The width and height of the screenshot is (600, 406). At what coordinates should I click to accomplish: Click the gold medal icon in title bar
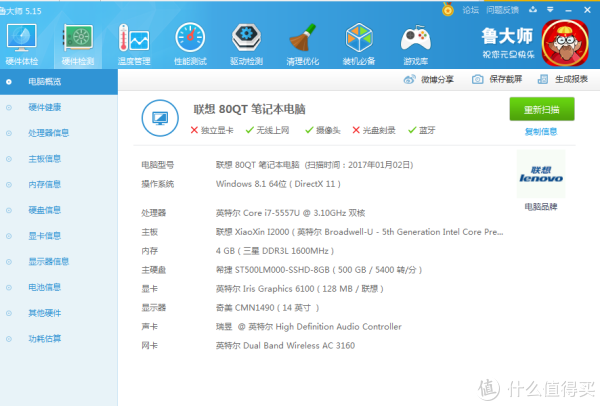[448, 10]
